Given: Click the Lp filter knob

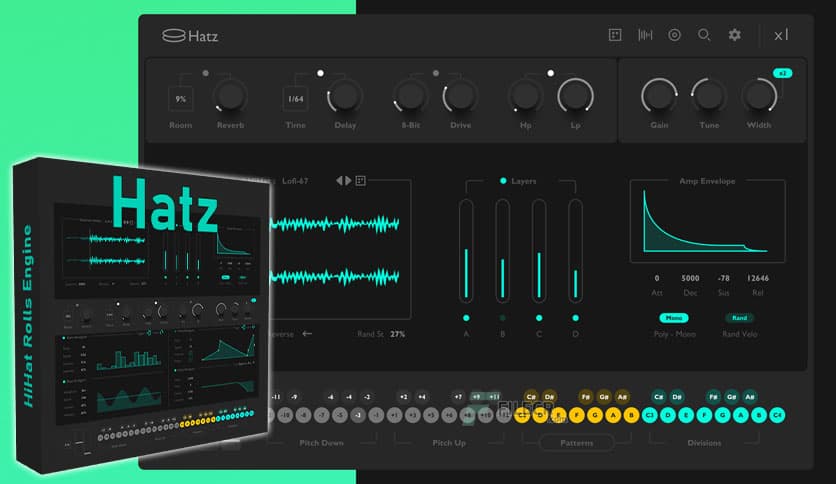Looking at the screenshot, I should point(575,96).
